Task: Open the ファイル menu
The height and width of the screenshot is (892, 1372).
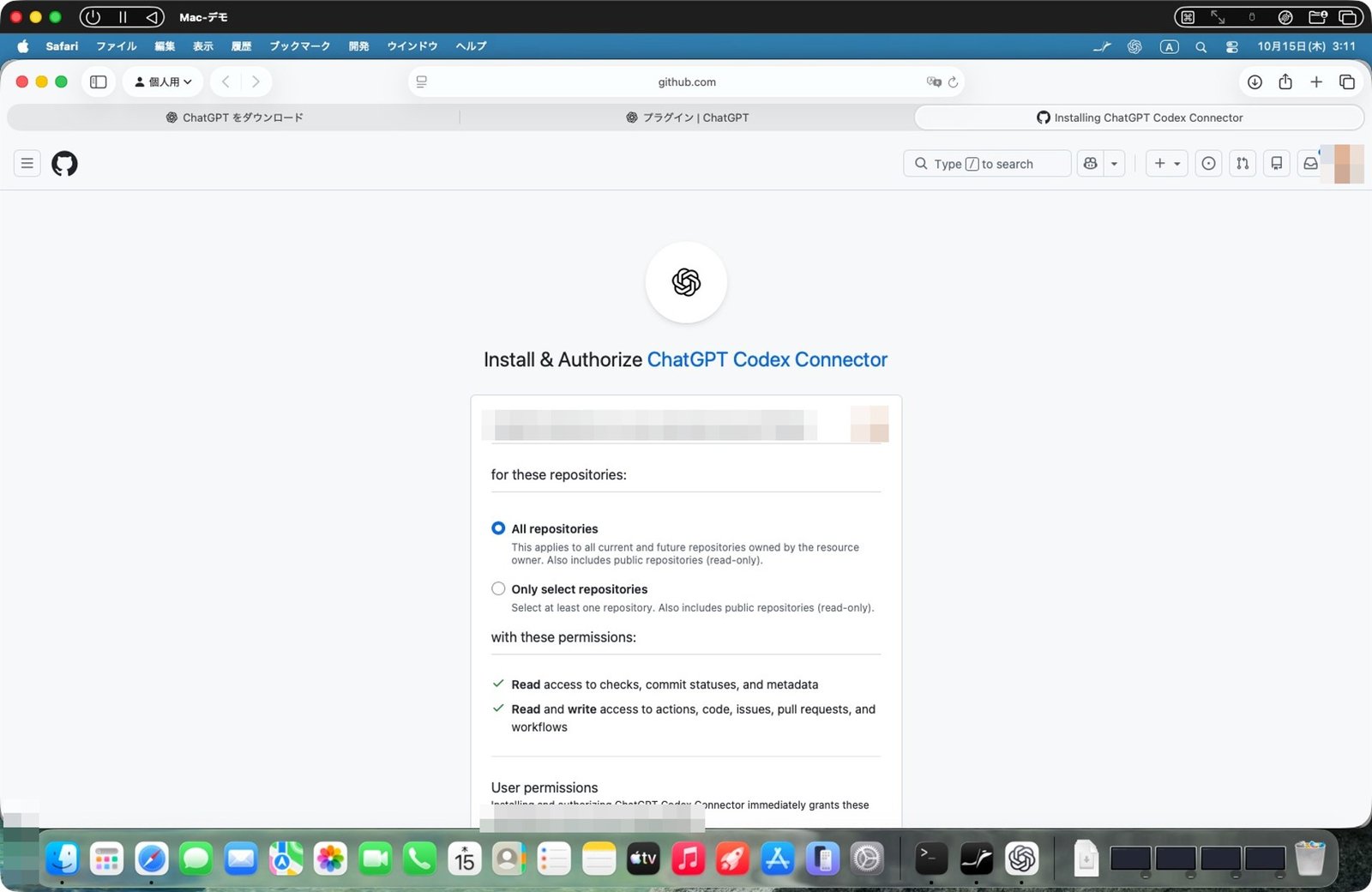Action: coord(117,46)
